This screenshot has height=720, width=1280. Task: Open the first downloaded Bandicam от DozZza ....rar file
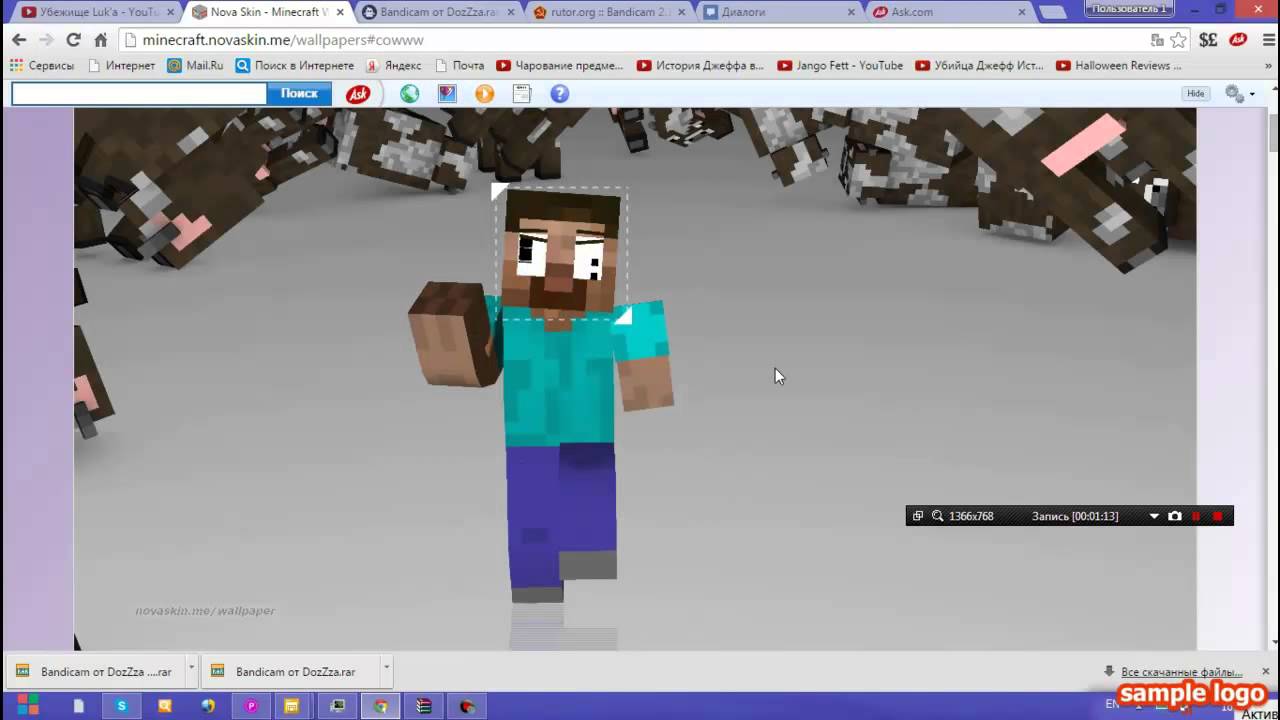coord(95,672)
